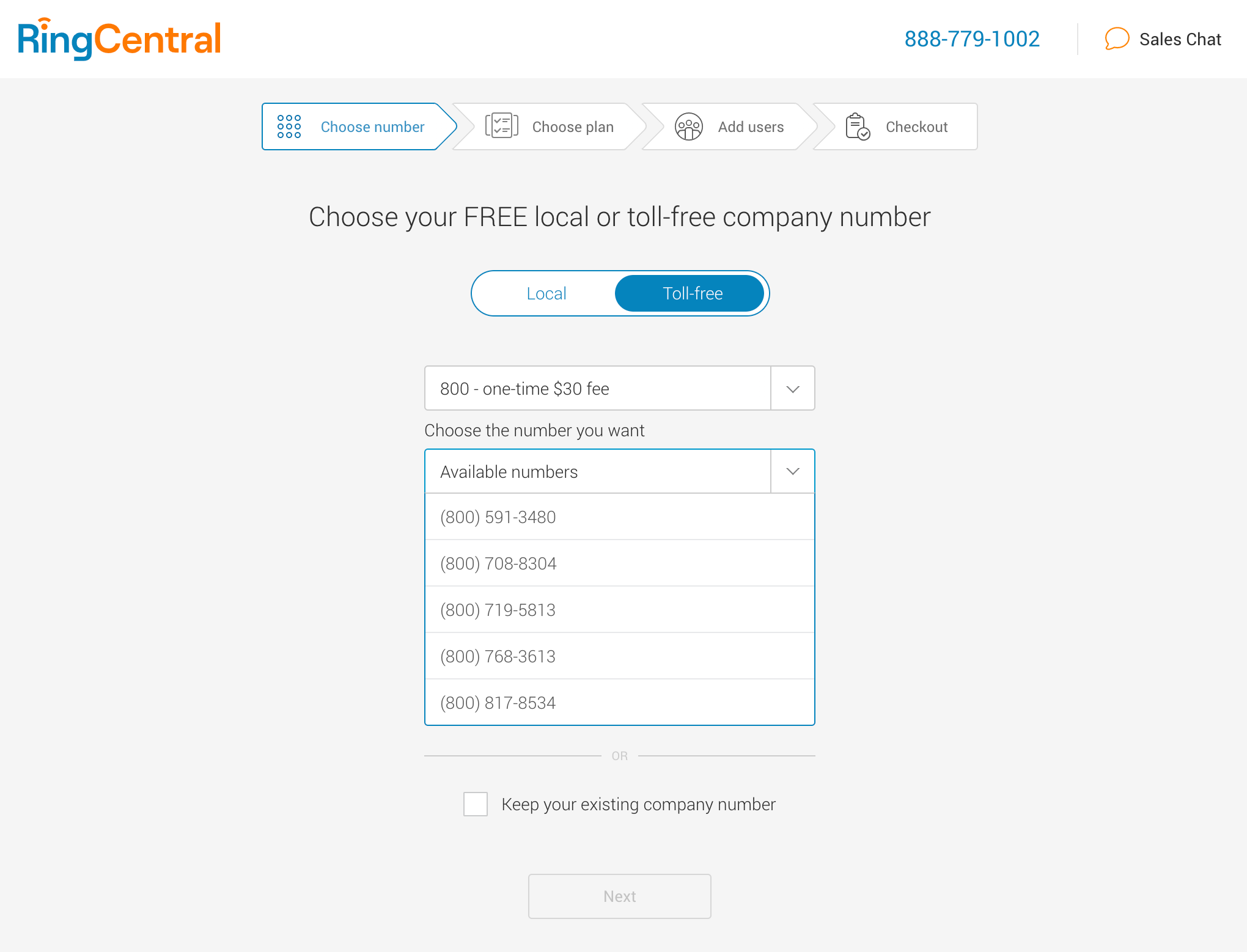Select available number 800 591-3480
Image resolution: width=1247 pixels, height=952 pixels.
pyautogui.click(x=619, y=517)
